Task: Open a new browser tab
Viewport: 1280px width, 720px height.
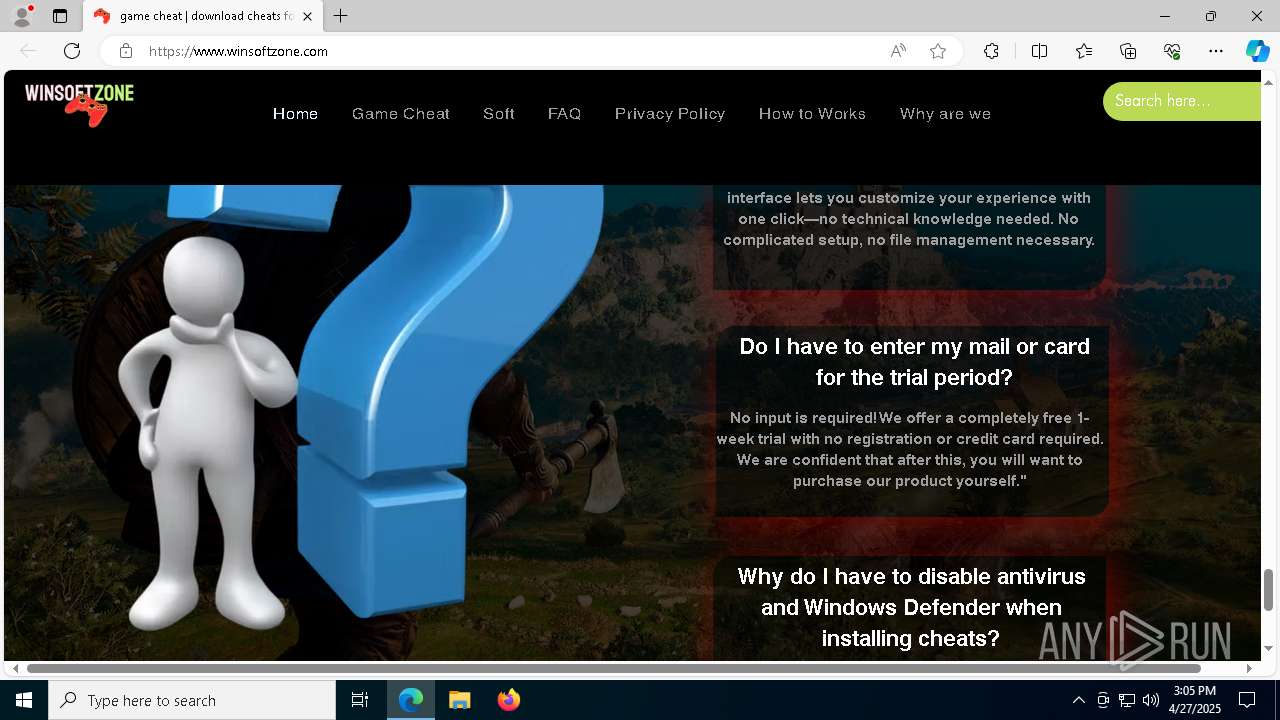Action: (341, 16)
